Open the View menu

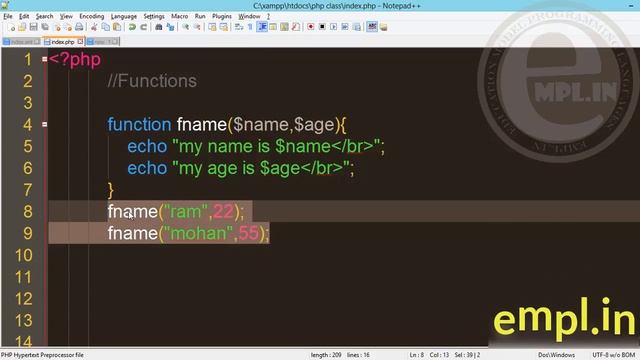(x=66, y=16)
